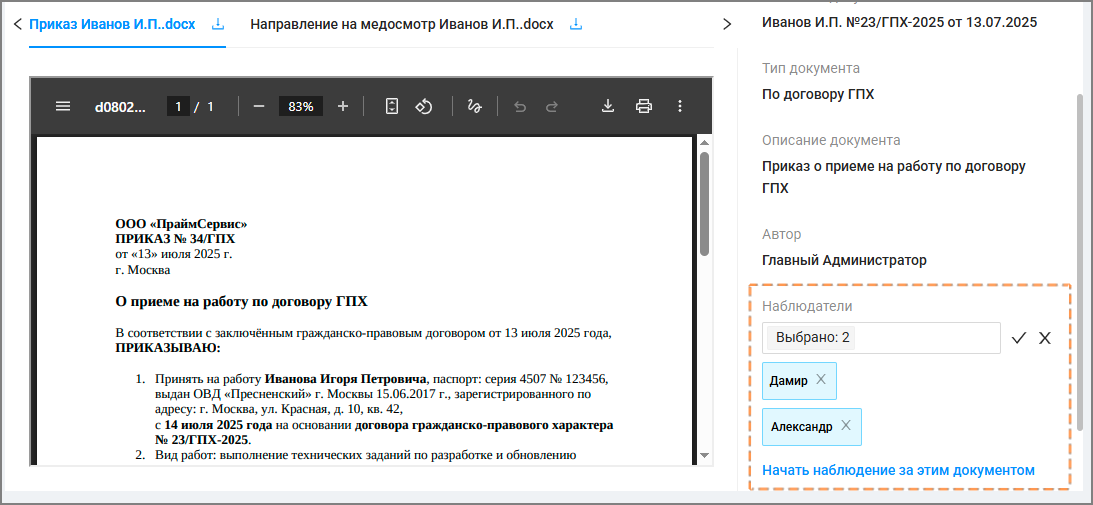Image resolution: width=1093 pixels, height=505 pixels.
Task: Open the PDF viewer more actions menu
Action: [x=680, y=106]
